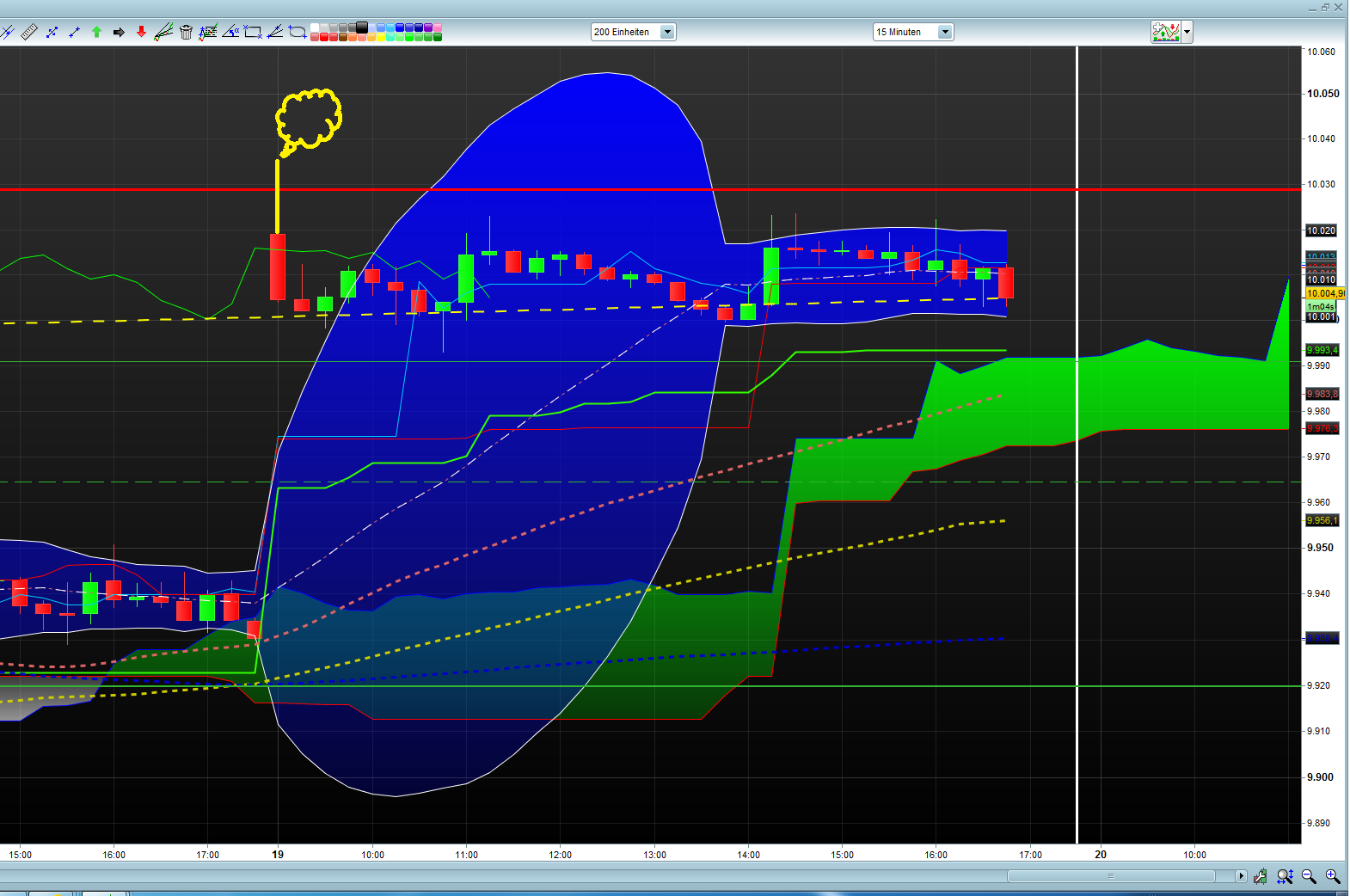Click the horizontal scrollbar thumb
This screenshot has height=896, width=1350.
coord(1111,876)
